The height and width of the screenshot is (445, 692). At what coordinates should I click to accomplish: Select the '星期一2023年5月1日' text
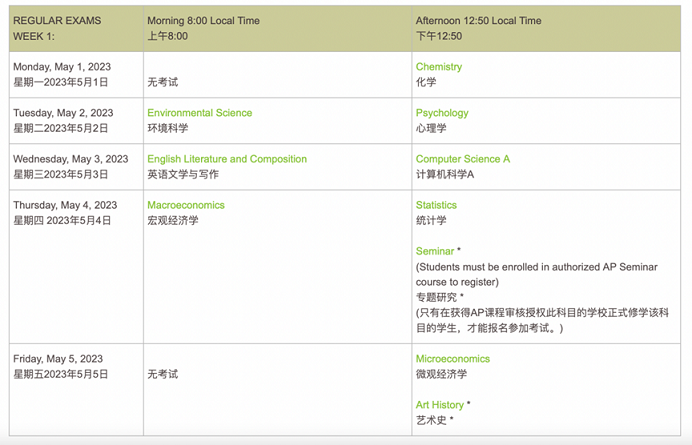click(60, 82)
